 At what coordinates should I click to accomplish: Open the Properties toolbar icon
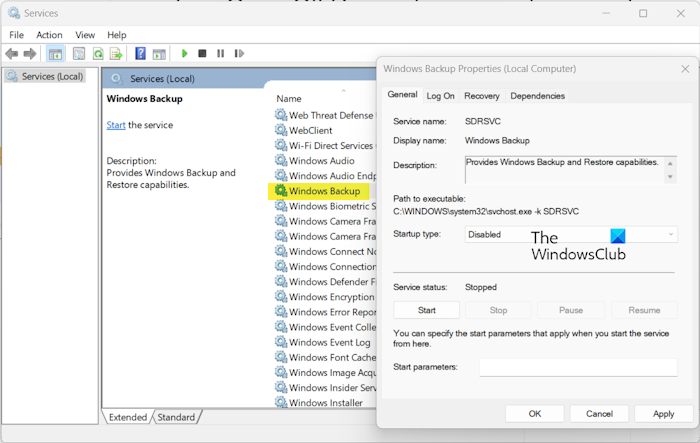pyautogui.click(x=79, y=54)
